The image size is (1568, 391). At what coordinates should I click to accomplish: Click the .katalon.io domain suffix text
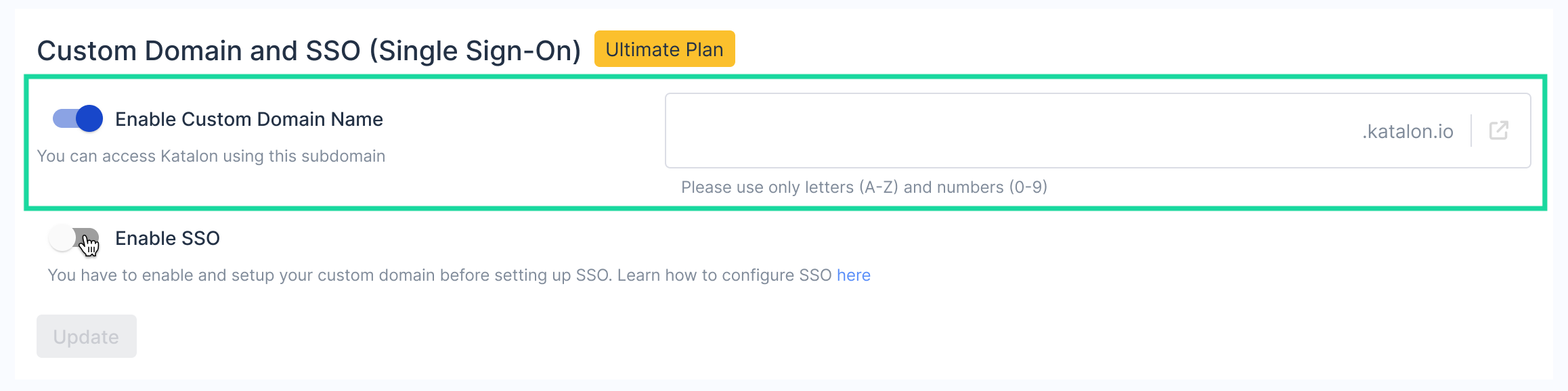coord(1407,132)
